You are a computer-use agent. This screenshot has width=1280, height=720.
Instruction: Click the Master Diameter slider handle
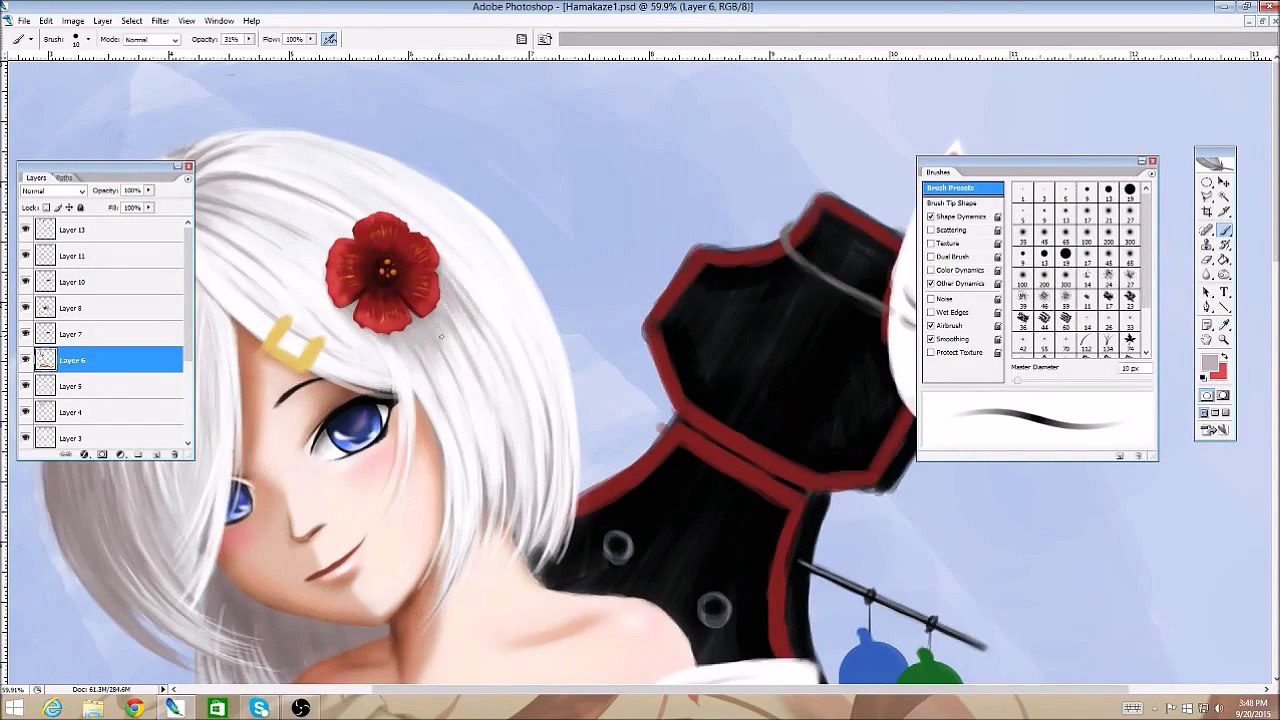pos(1018,380)
